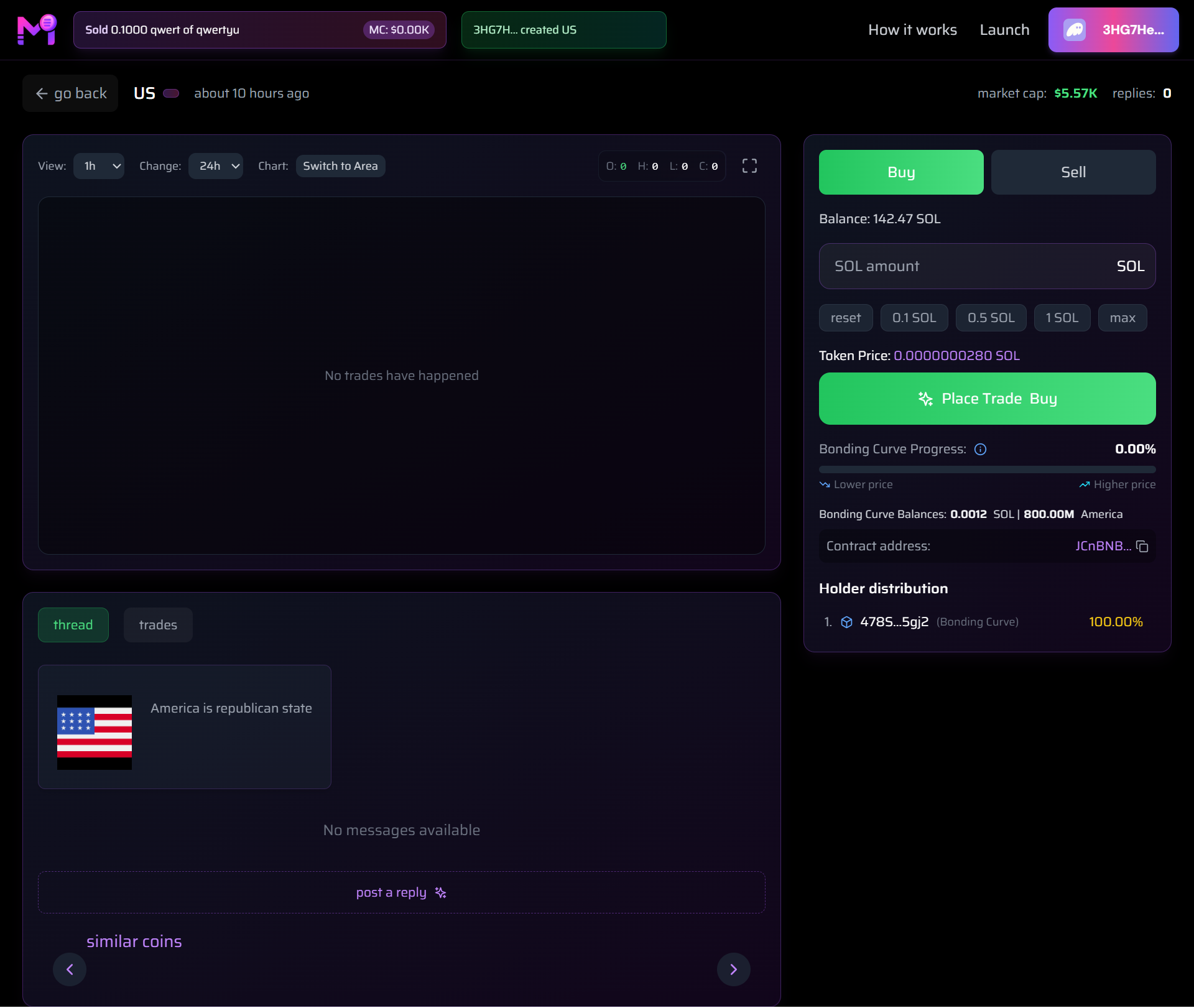The width and height of the screenshot is (1194, 1008).
Task: Switch to Sell mode
Action: point(1073,172)
